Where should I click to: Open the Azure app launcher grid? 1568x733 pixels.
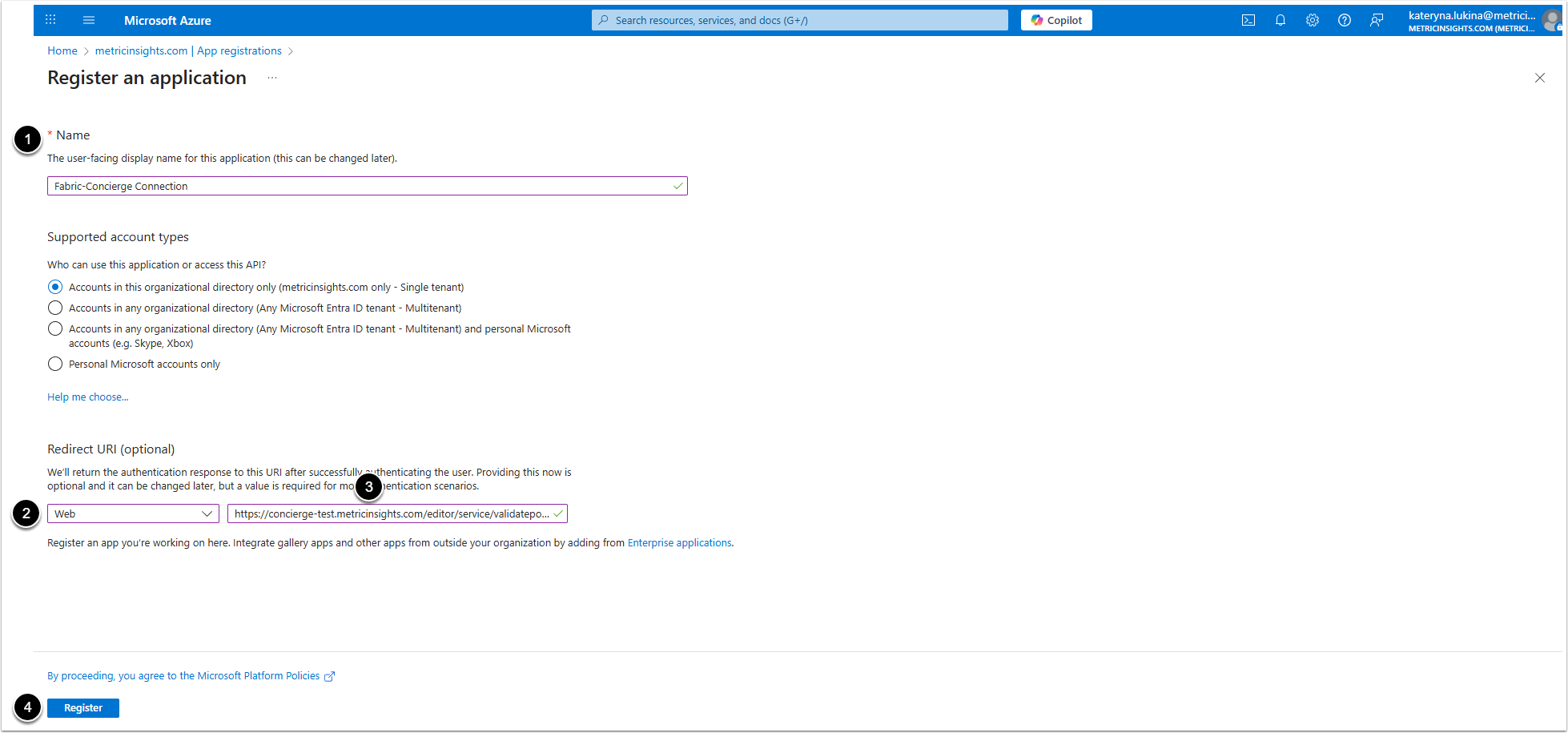pyautogui.click(x=50, y=20)
